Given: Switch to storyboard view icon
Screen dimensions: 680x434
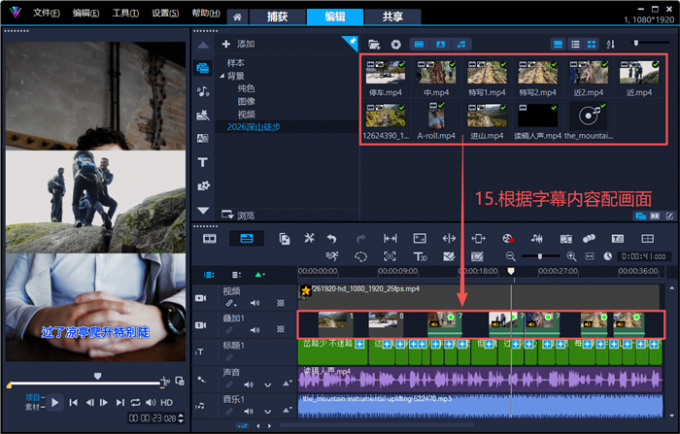Looking at the screenshot, I should tap(209, 238).
